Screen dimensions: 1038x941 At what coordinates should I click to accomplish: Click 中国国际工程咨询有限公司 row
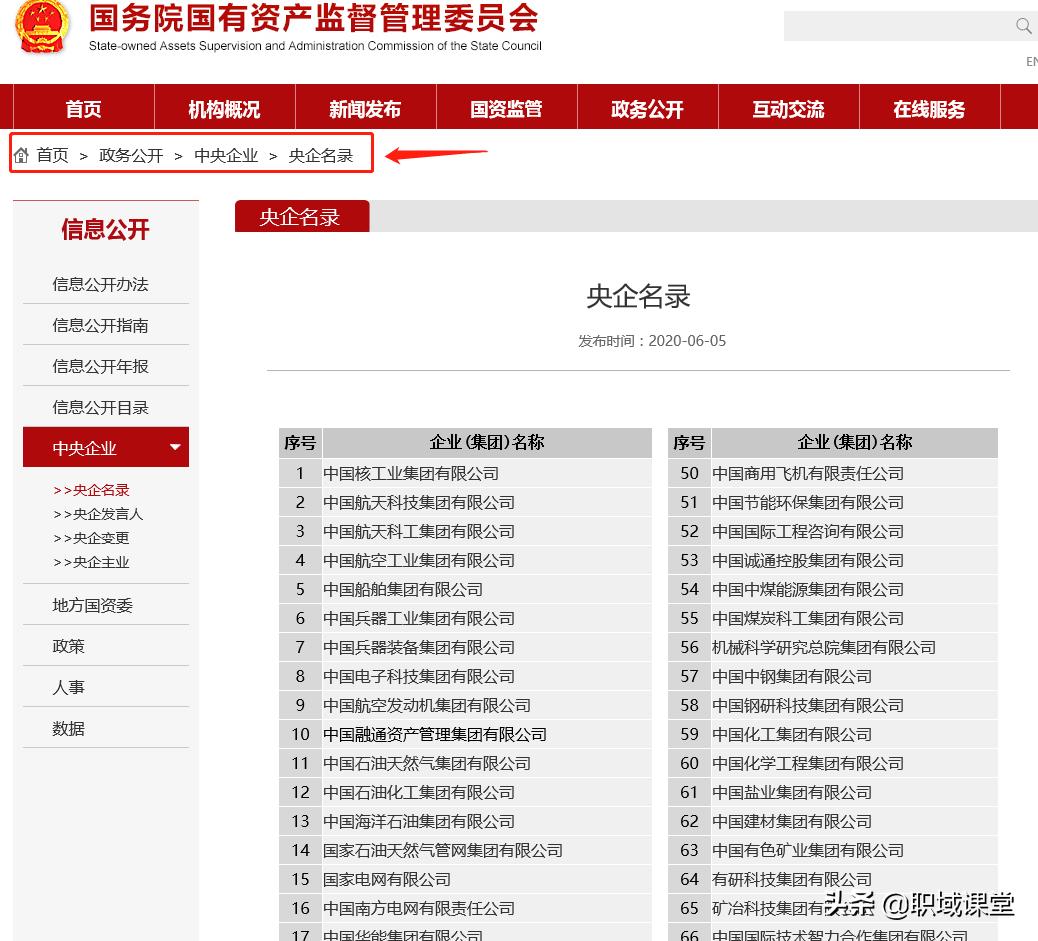tap(833, 532)
